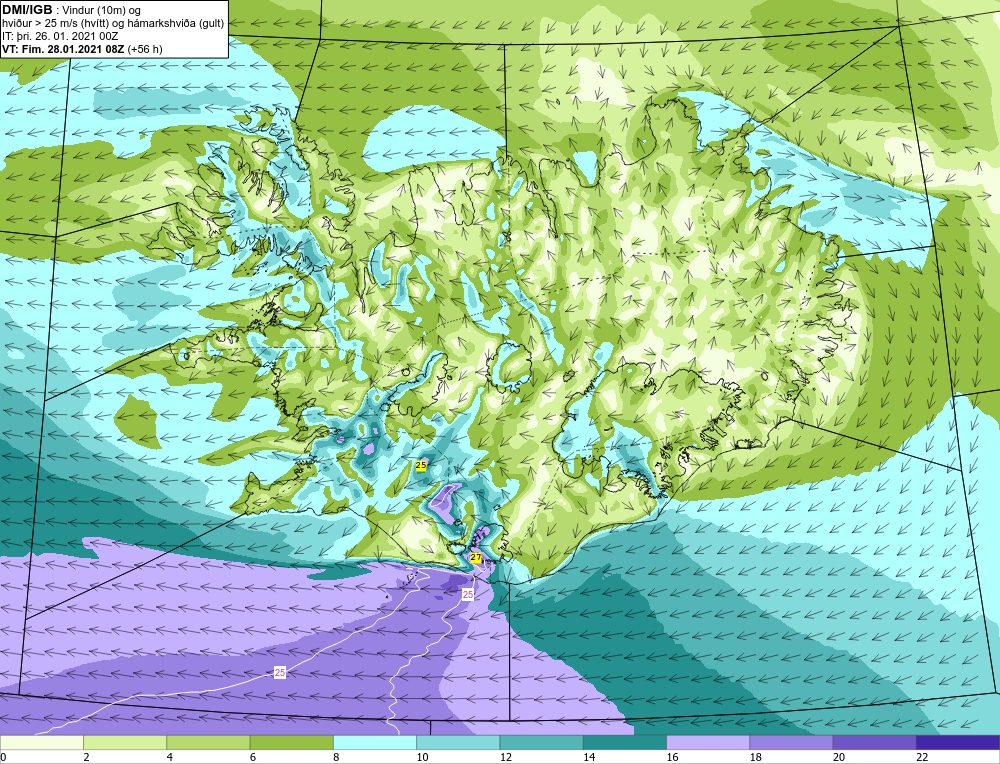Screen dimensions: 1000x764
Task: Click the white 25 contour label near the south coast
Action: (x=468, y=594)
